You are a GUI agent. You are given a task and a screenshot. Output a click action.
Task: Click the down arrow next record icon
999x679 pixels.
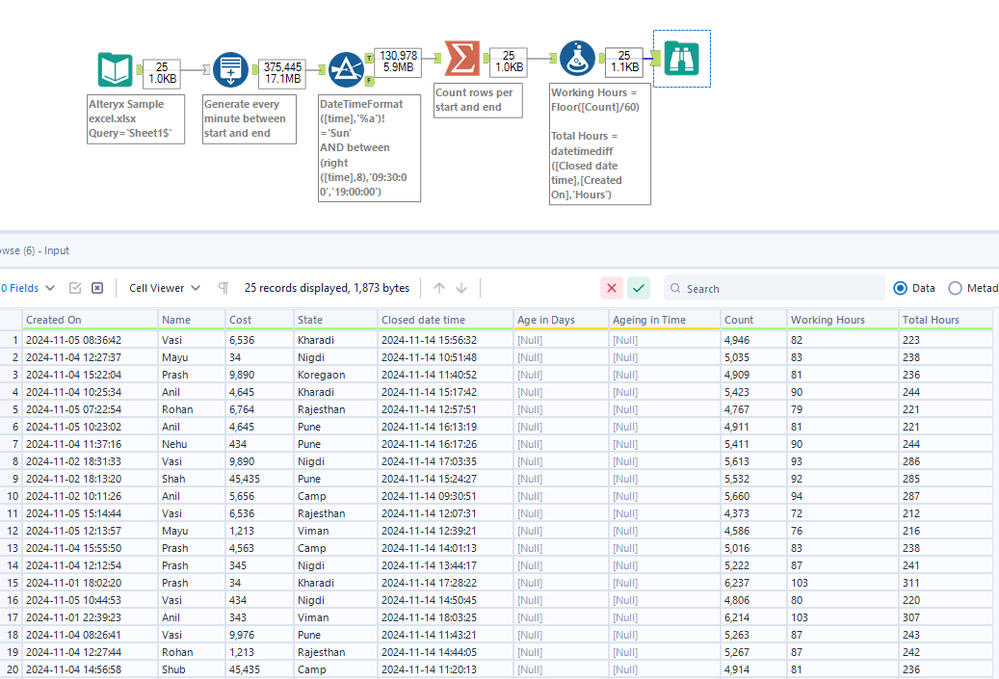(461, 288)
